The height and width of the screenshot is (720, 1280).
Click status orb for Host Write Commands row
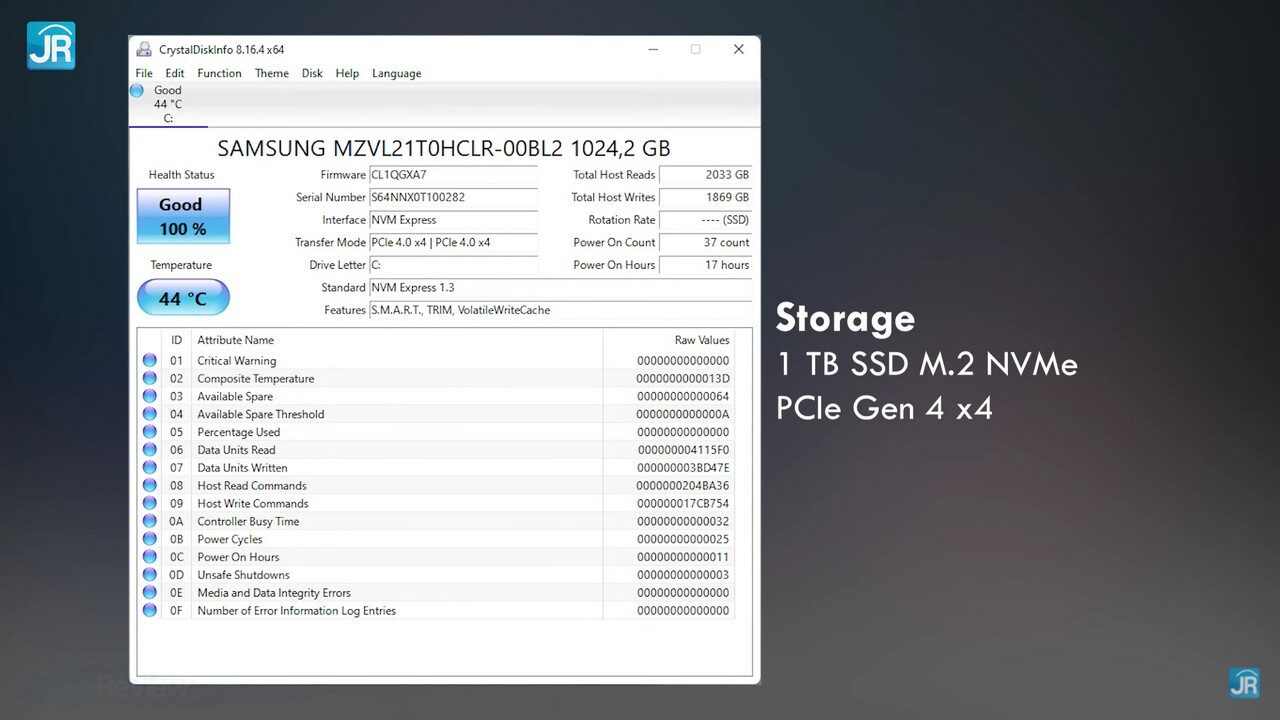coord(150,503)
